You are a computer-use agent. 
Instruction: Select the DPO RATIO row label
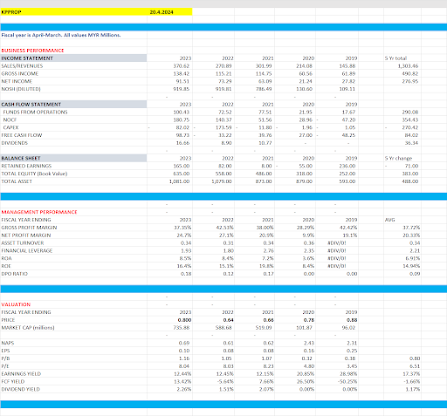[15, 273]
